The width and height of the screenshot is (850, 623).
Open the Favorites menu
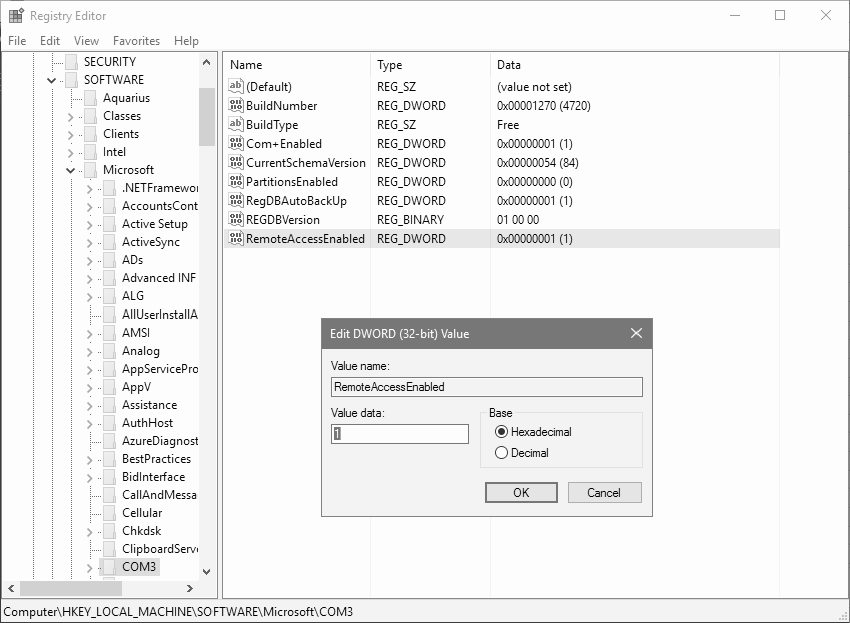point(136,41)
